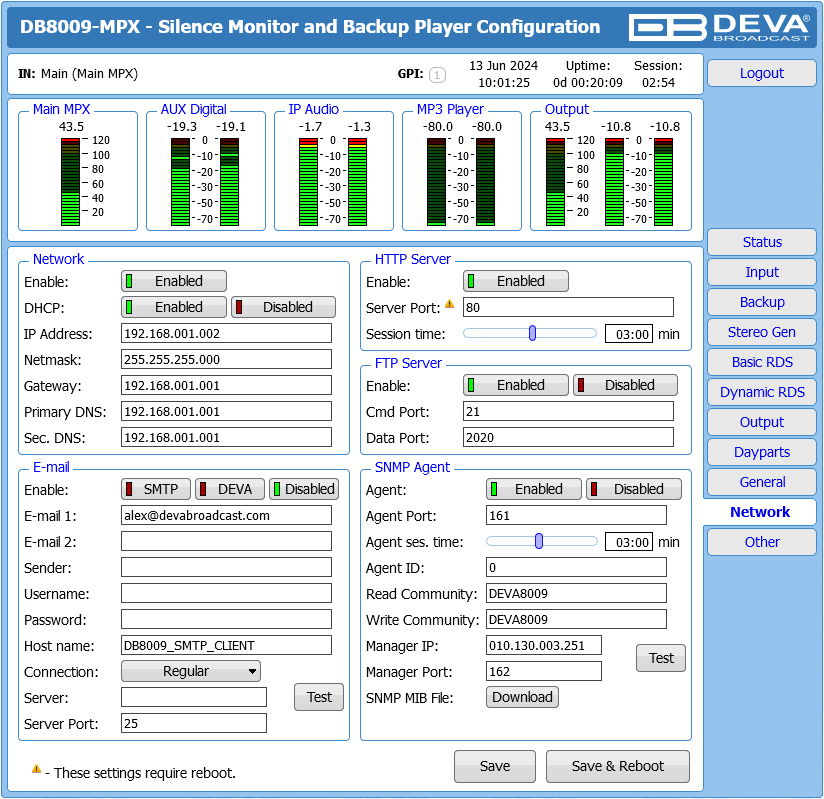Select SMTP for E-mail enable
824x799 pixels.
pos(156,489)
